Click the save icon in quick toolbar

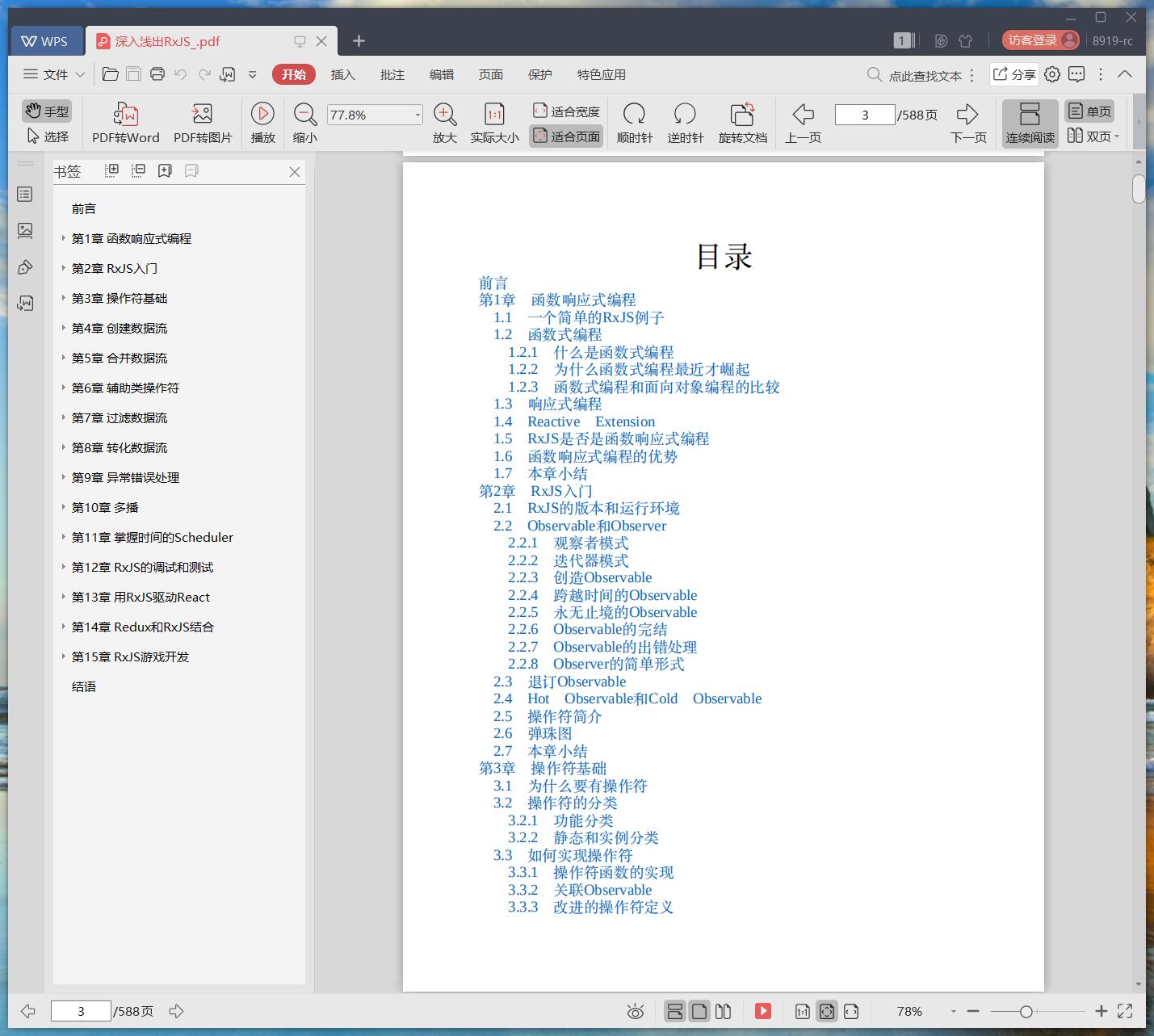point(134,74)
